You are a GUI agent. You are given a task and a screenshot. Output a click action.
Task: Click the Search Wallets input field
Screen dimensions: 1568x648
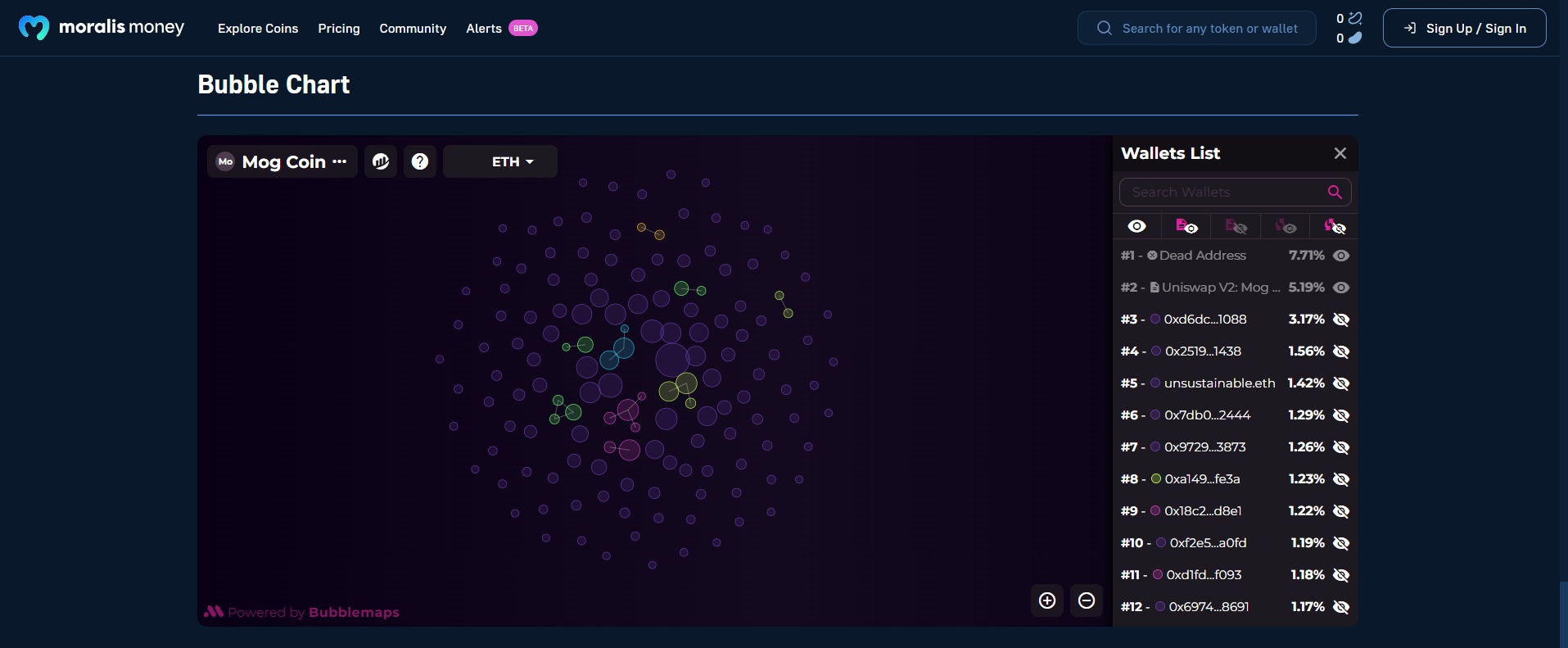coord(1235,192)
